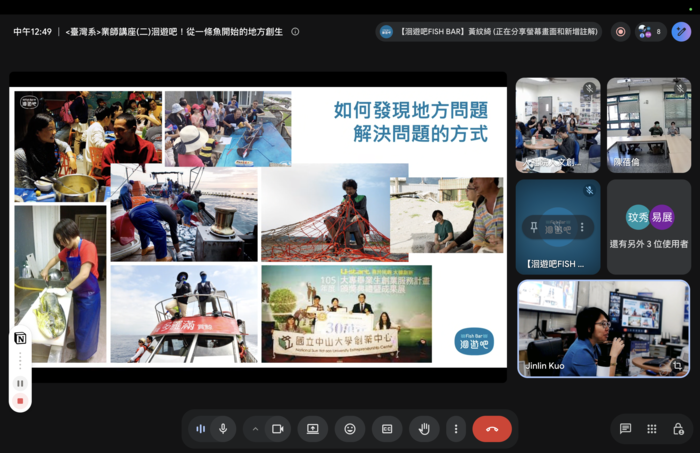Viewport: 700px width, 453px height.
Task: Click the present screen button
Action: pos(312,429)
